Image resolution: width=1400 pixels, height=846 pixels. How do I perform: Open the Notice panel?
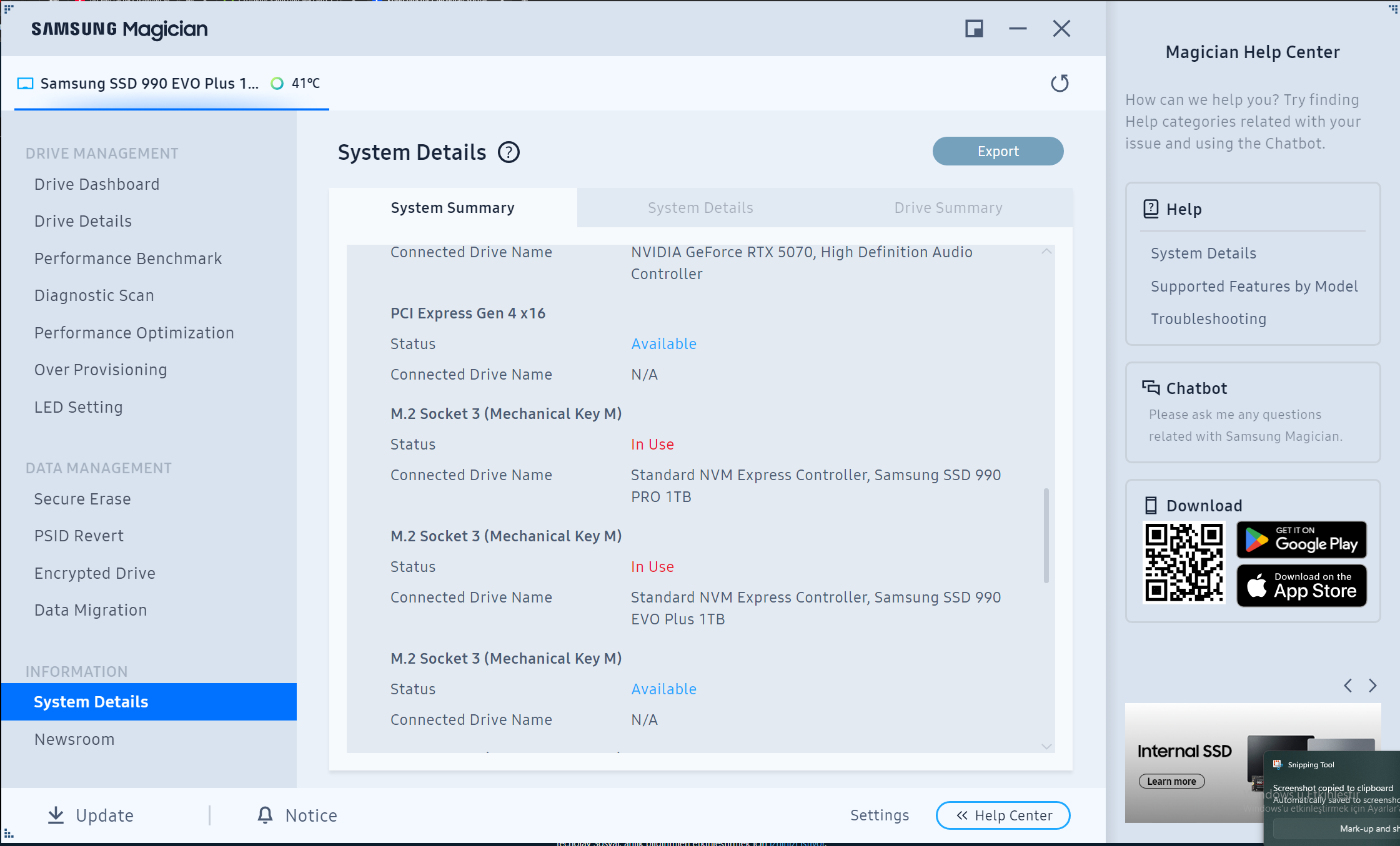click(x=297, y=815)
